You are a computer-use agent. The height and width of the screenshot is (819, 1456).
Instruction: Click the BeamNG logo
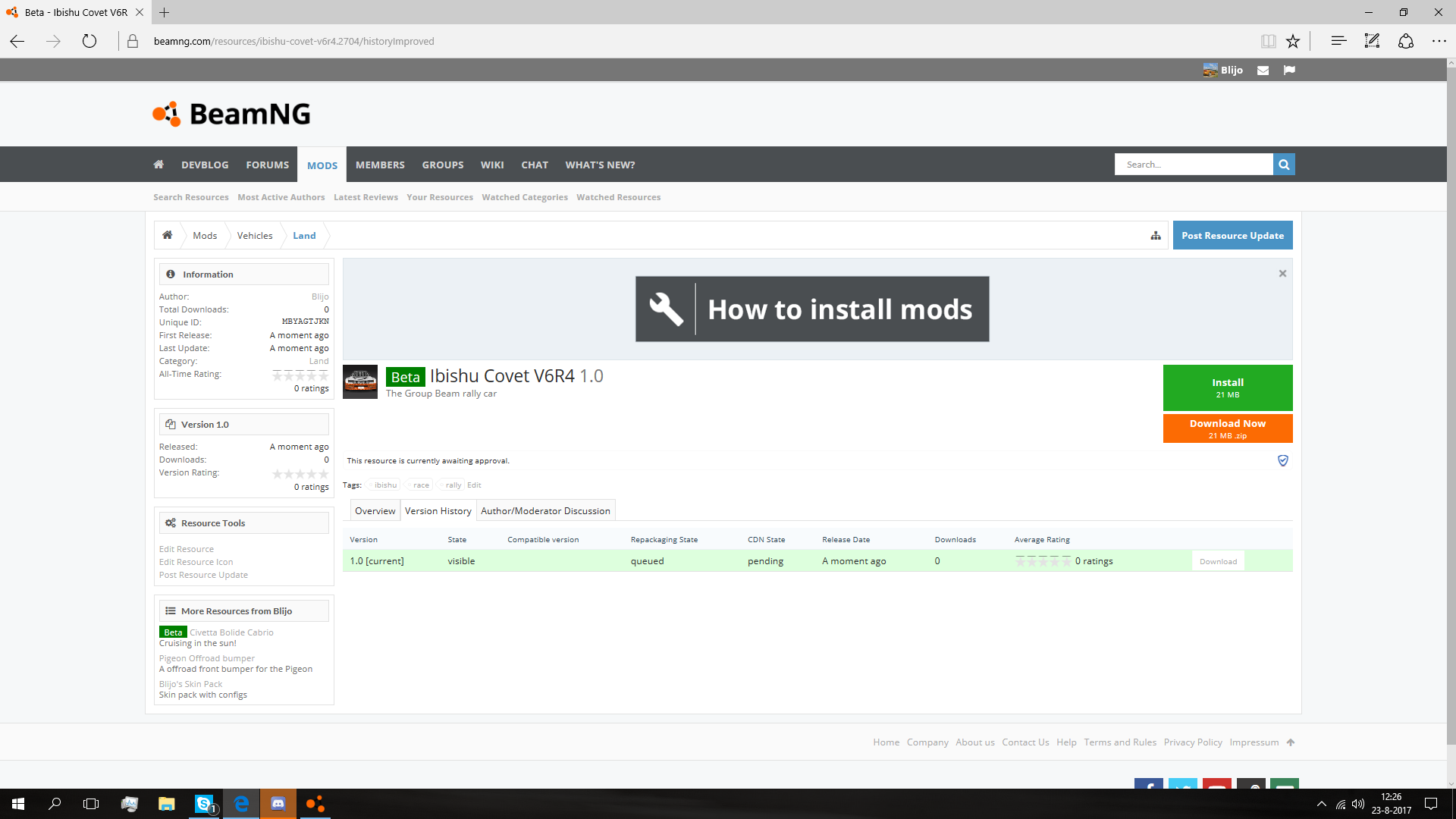231,114
